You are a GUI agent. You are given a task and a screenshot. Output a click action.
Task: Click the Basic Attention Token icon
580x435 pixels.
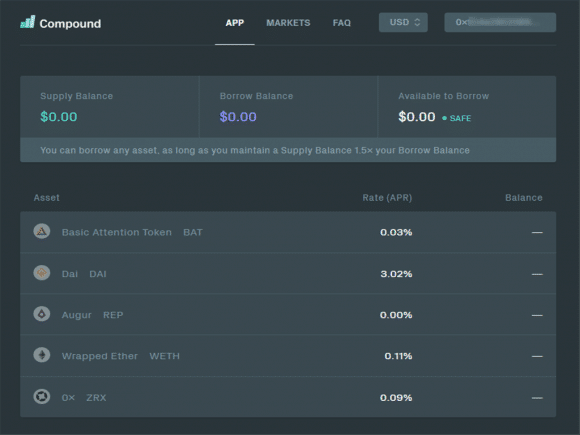click(42, 232)
